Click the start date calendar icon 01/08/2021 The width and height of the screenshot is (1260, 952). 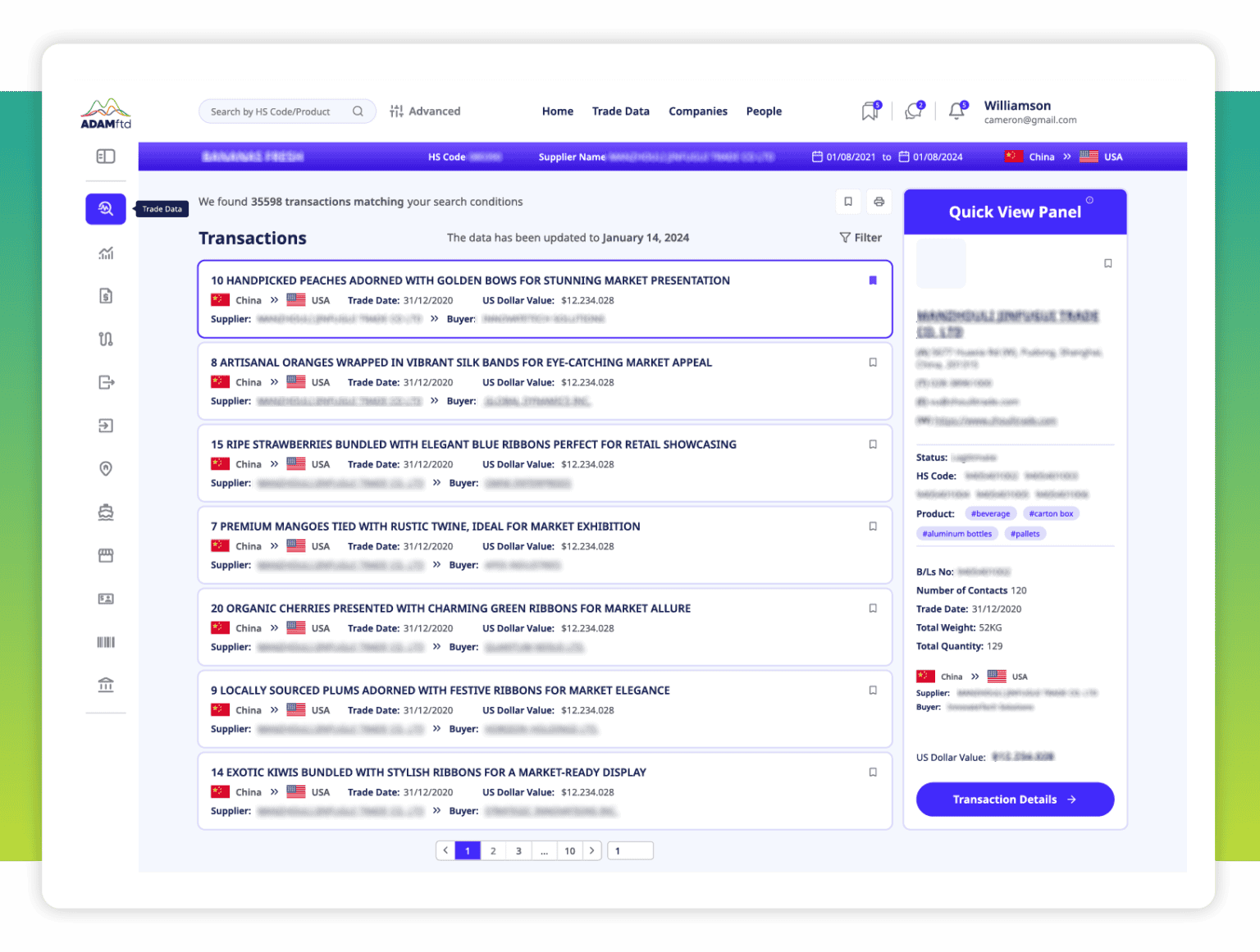pyautogui.click(x=817, y=157)
